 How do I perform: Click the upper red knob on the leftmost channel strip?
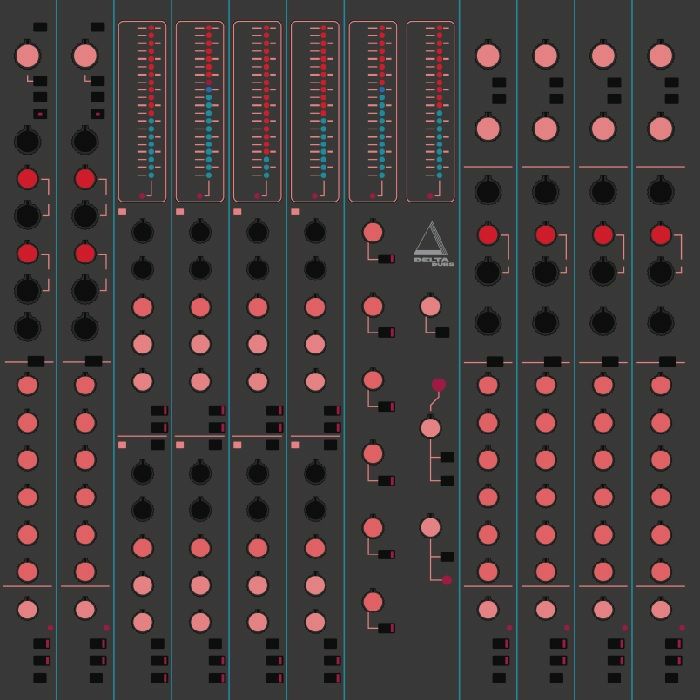pos(27,179)
